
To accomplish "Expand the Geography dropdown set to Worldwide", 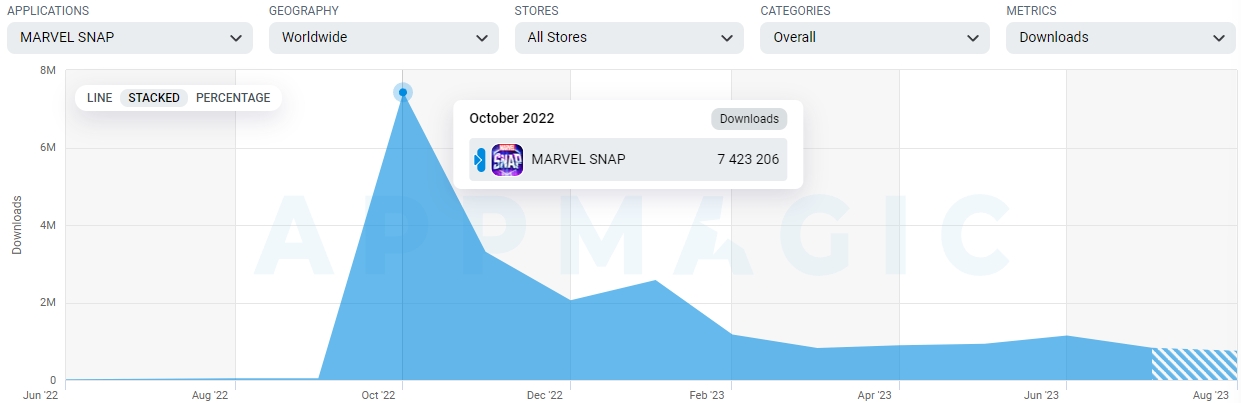I will point(383,38).
